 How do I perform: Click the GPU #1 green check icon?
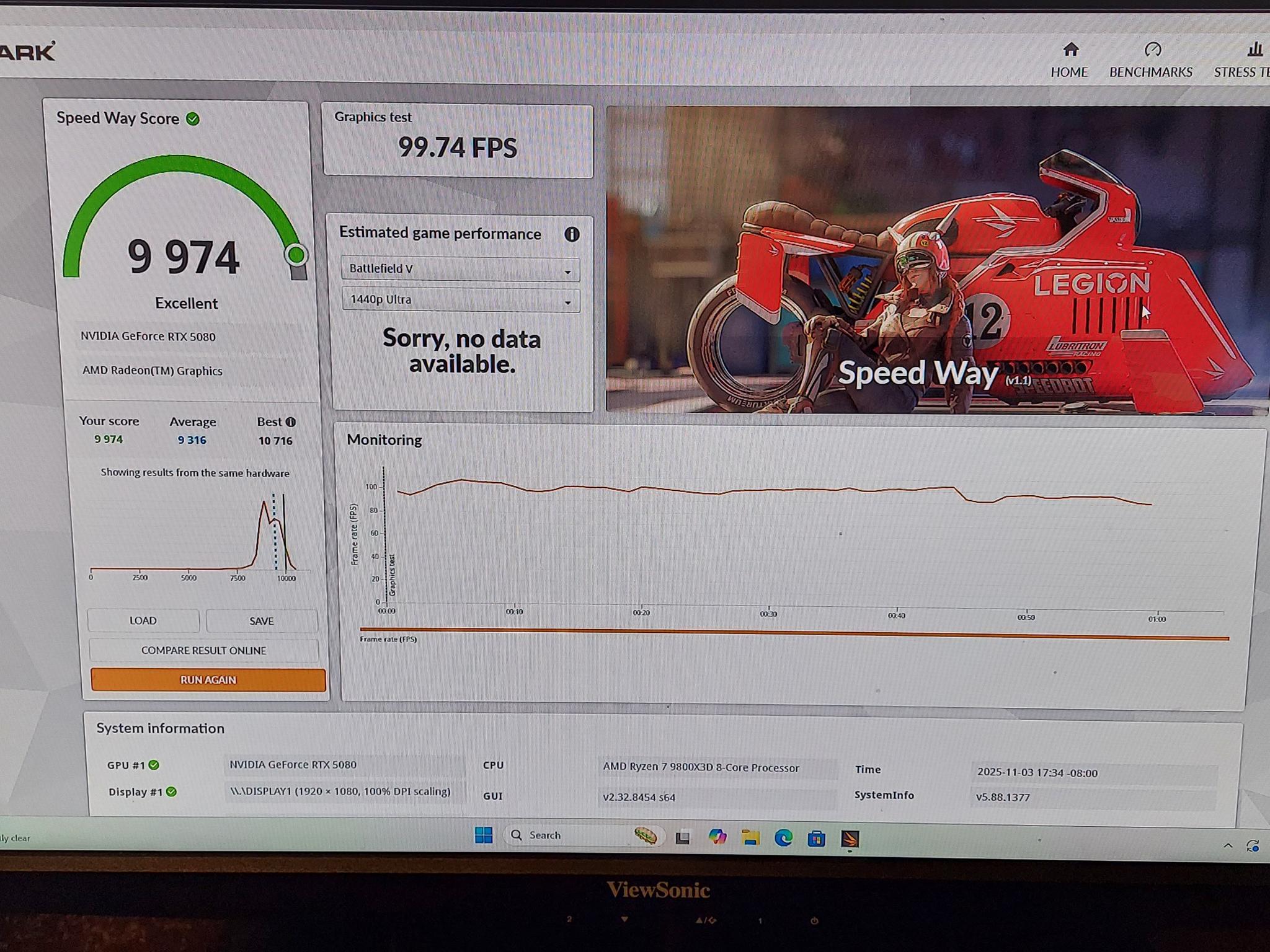click(x=154, y=765)
